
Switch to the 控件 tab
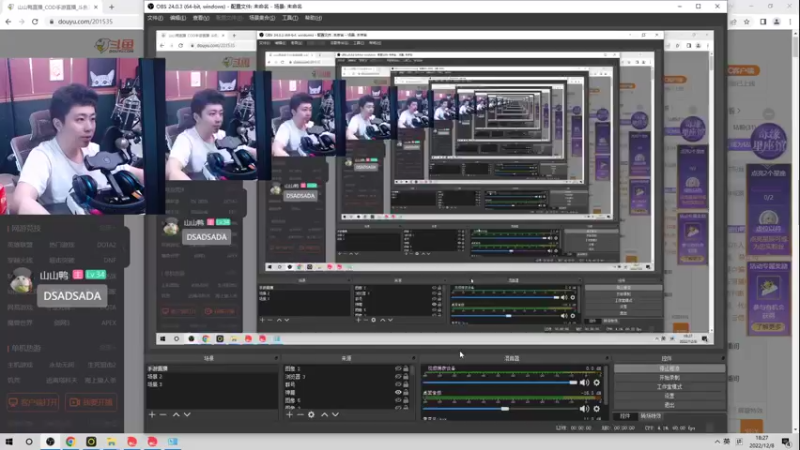pos(625,416)
